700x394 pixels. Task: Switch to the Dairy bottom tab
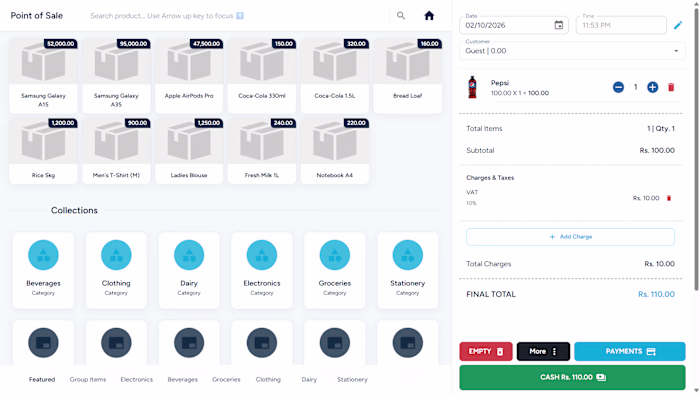[309, 379]
